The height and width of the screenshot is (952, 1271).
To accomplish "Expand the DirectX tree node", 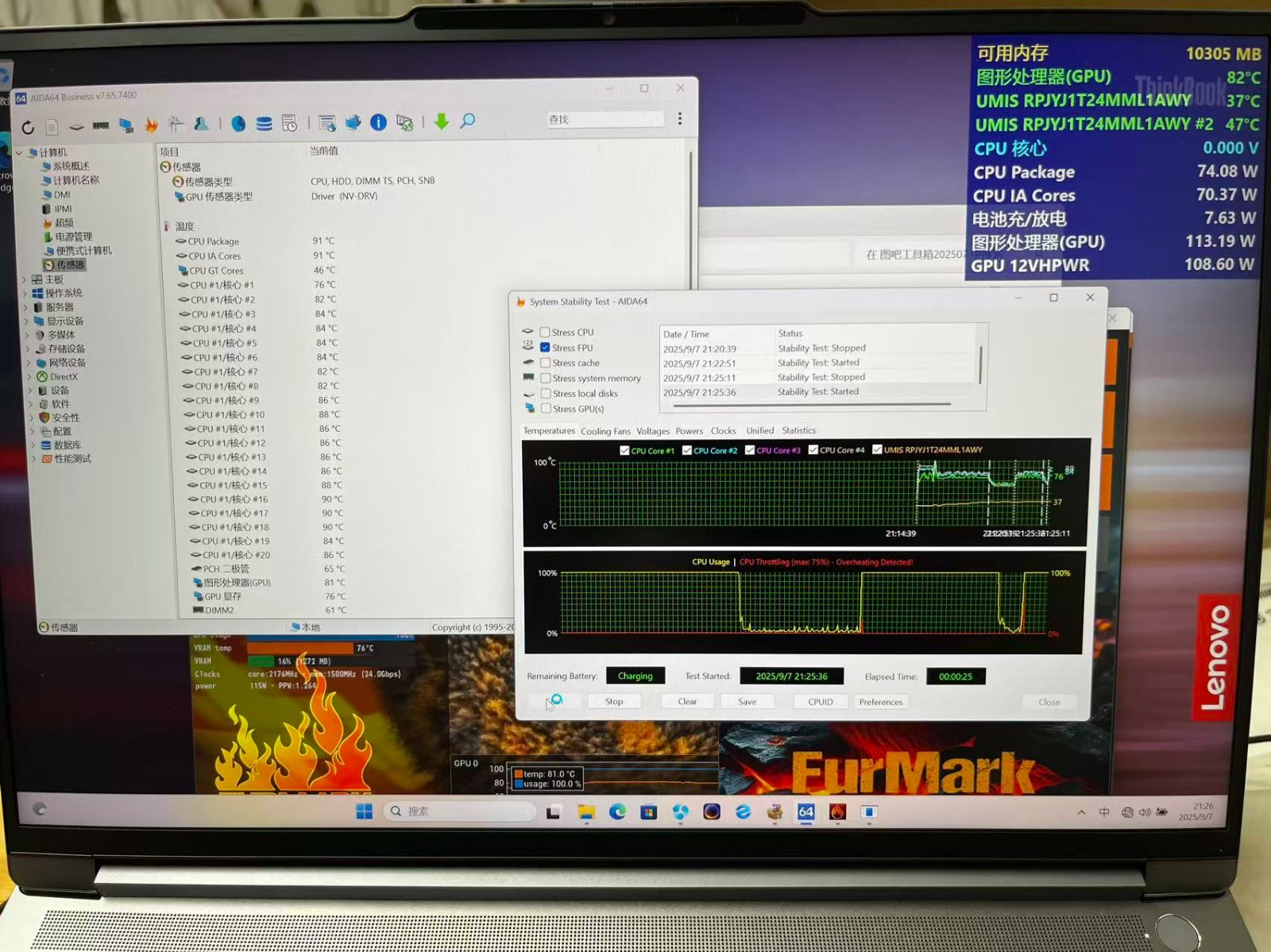I will click(x=29, y=376).
